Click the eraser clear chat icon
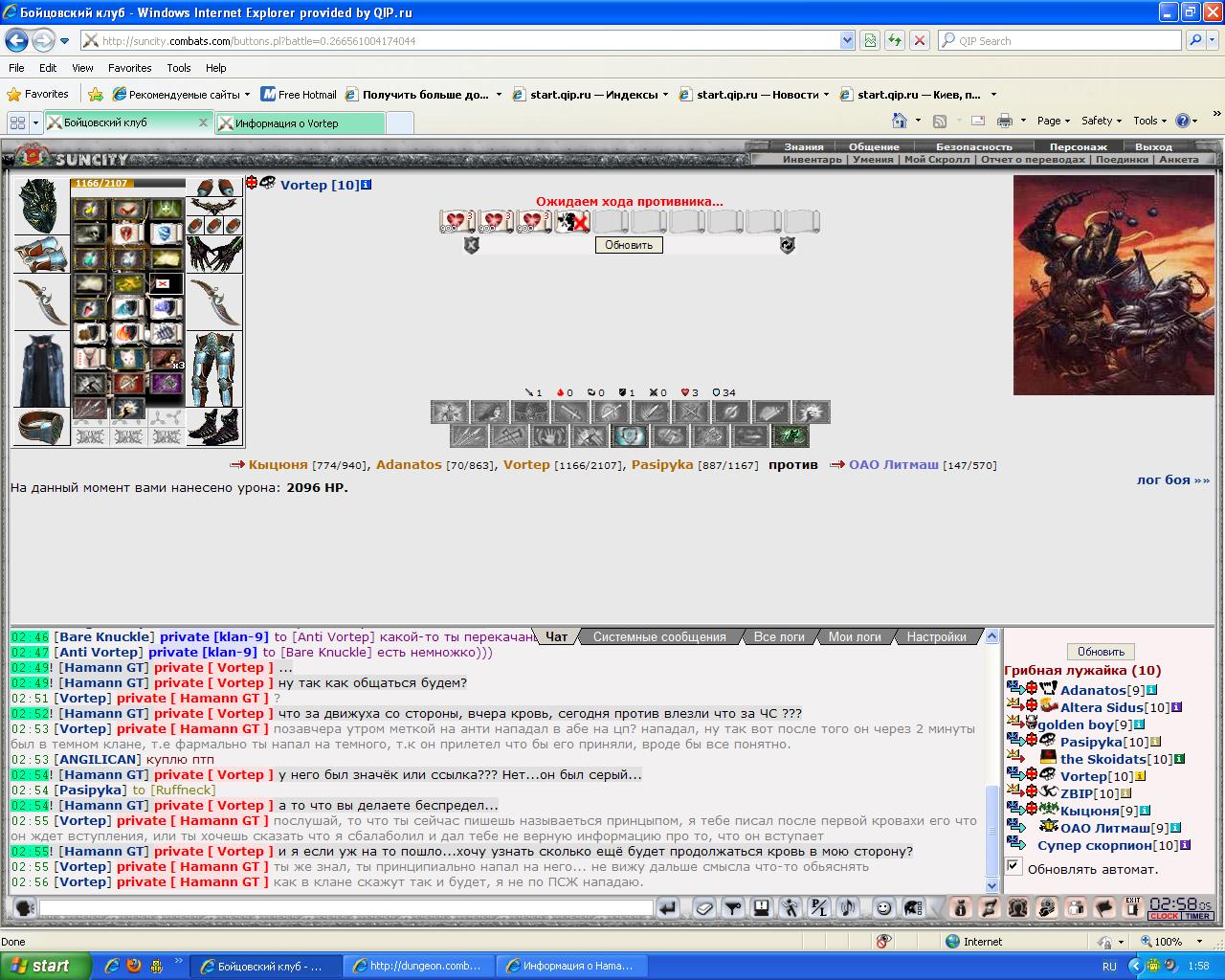1225x980 pixels. 704,907
